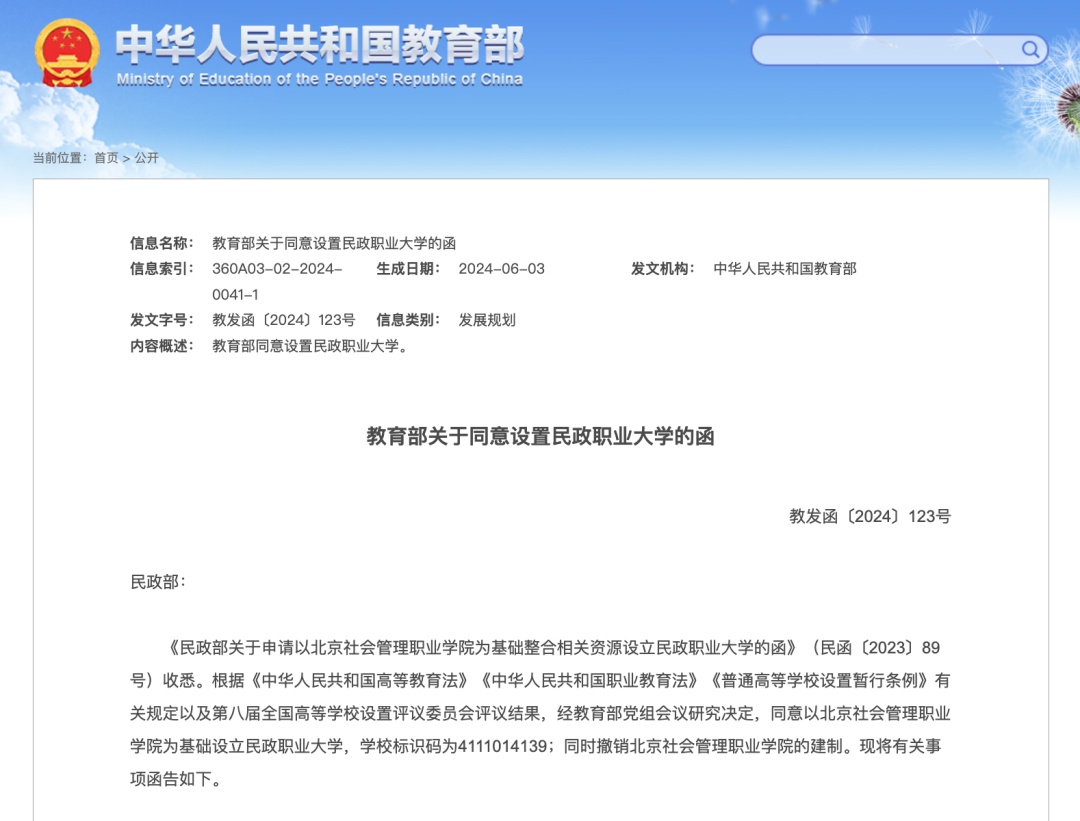Click the search magnifier icon
The image size is (1080, 821).
[x=1030, y=50]
